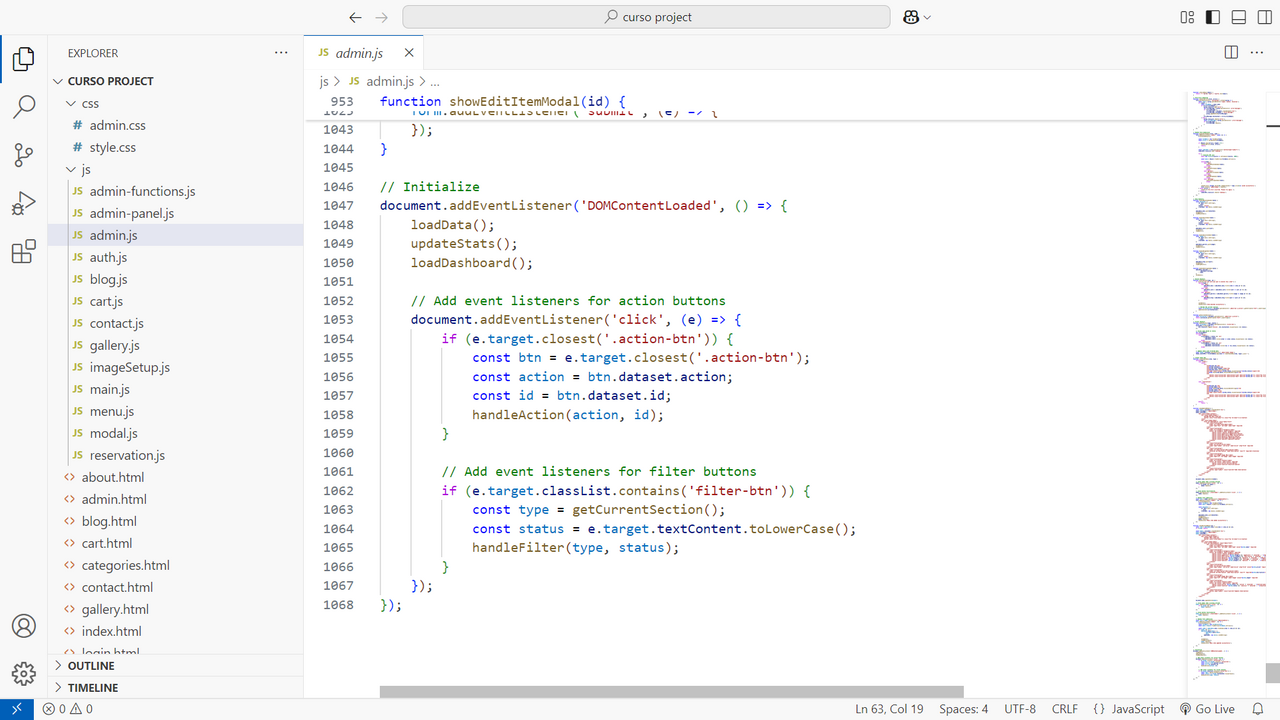This screenshot has width=1280, height=720.
Task: Open the Customize Layout icon
Action: [x=1187, y=17]
